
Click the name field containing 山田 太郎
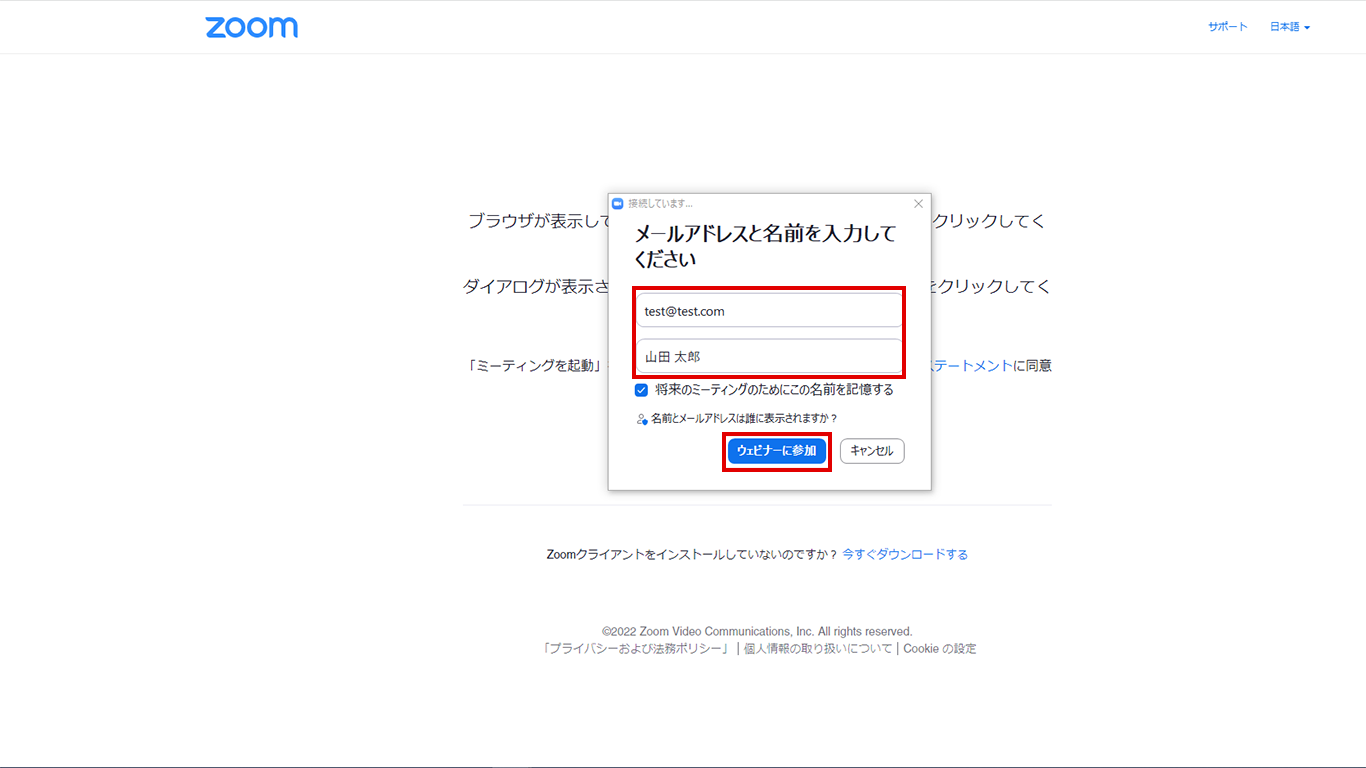769,356
